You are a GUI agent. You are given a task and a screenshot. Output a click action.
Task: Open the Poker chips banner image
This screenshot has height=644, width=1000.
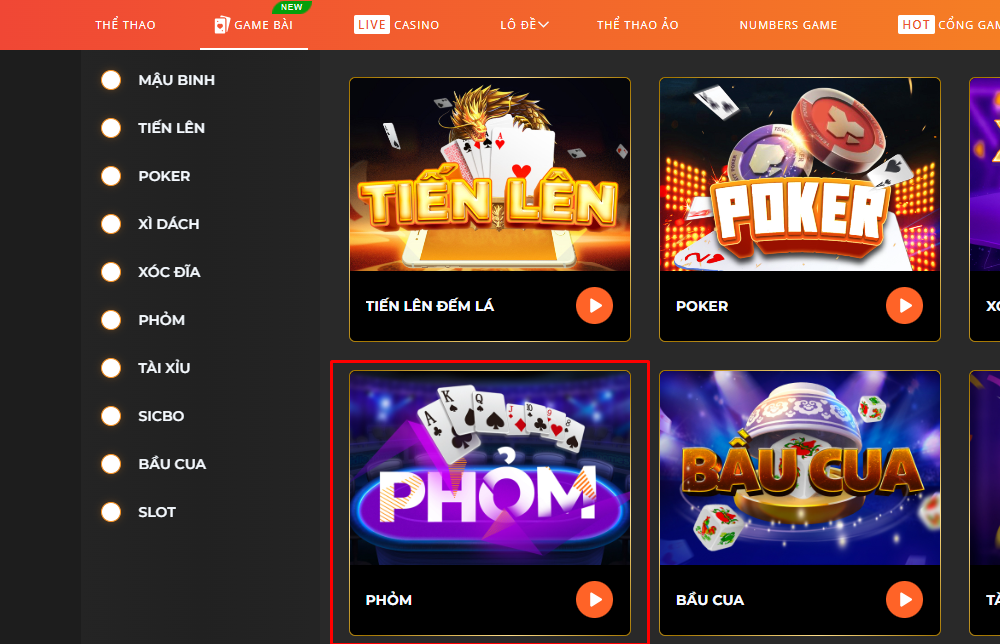800,175
